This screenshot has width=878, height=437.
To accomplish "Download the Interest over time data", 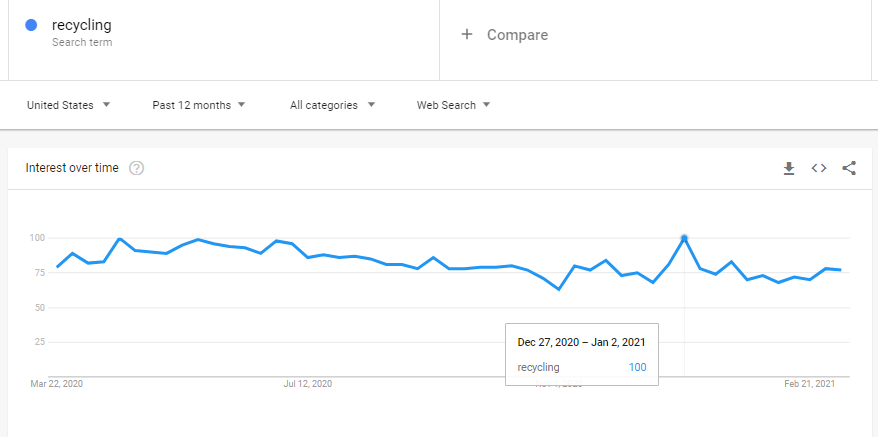I will point(789,168).
